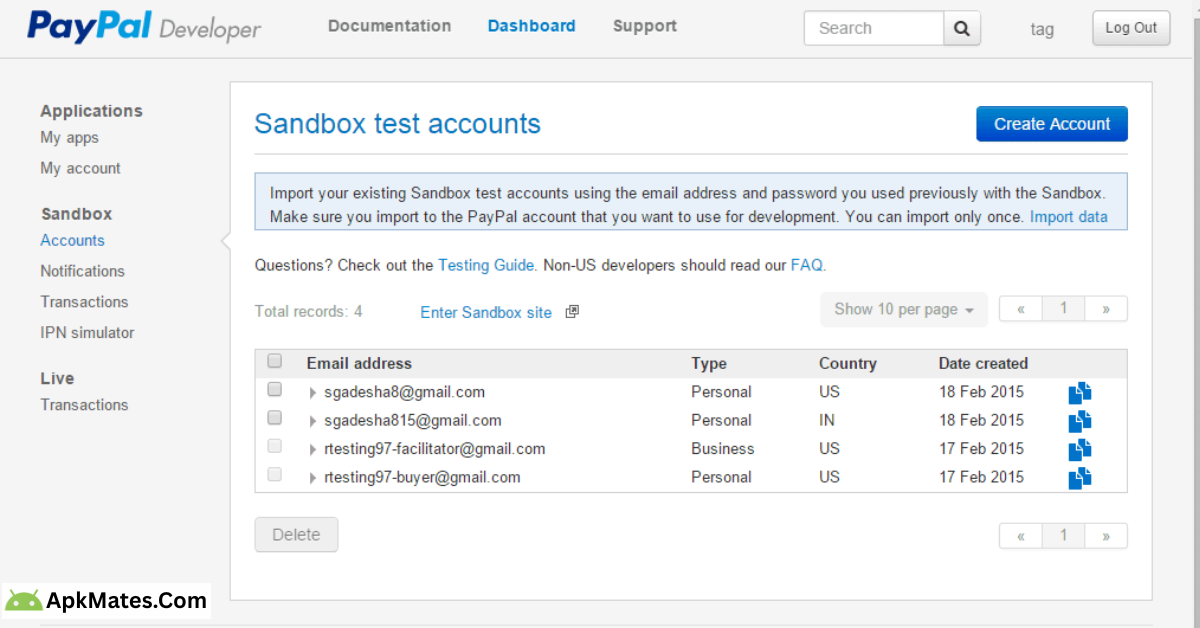The width and height of the screenshot is (1200, 628).
Task: Click into the Search input field
Action: tap(874, 28)
